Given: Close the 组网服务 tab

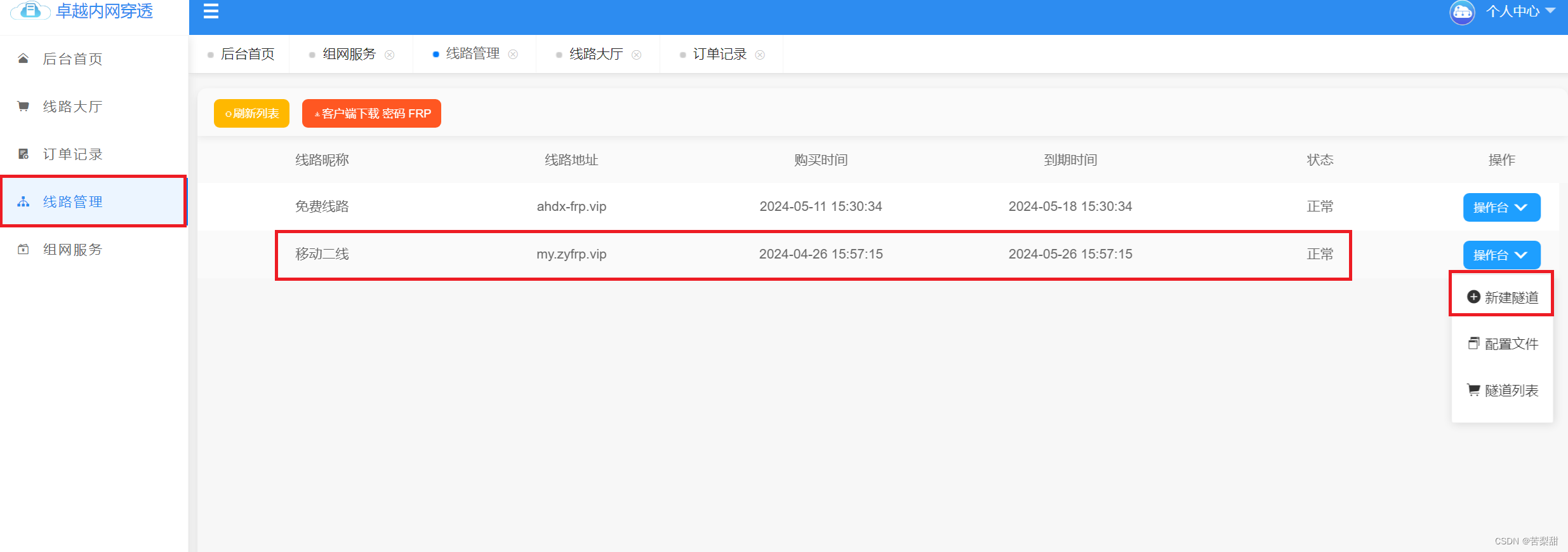Looking at the screenshot, I should (390, 55).
